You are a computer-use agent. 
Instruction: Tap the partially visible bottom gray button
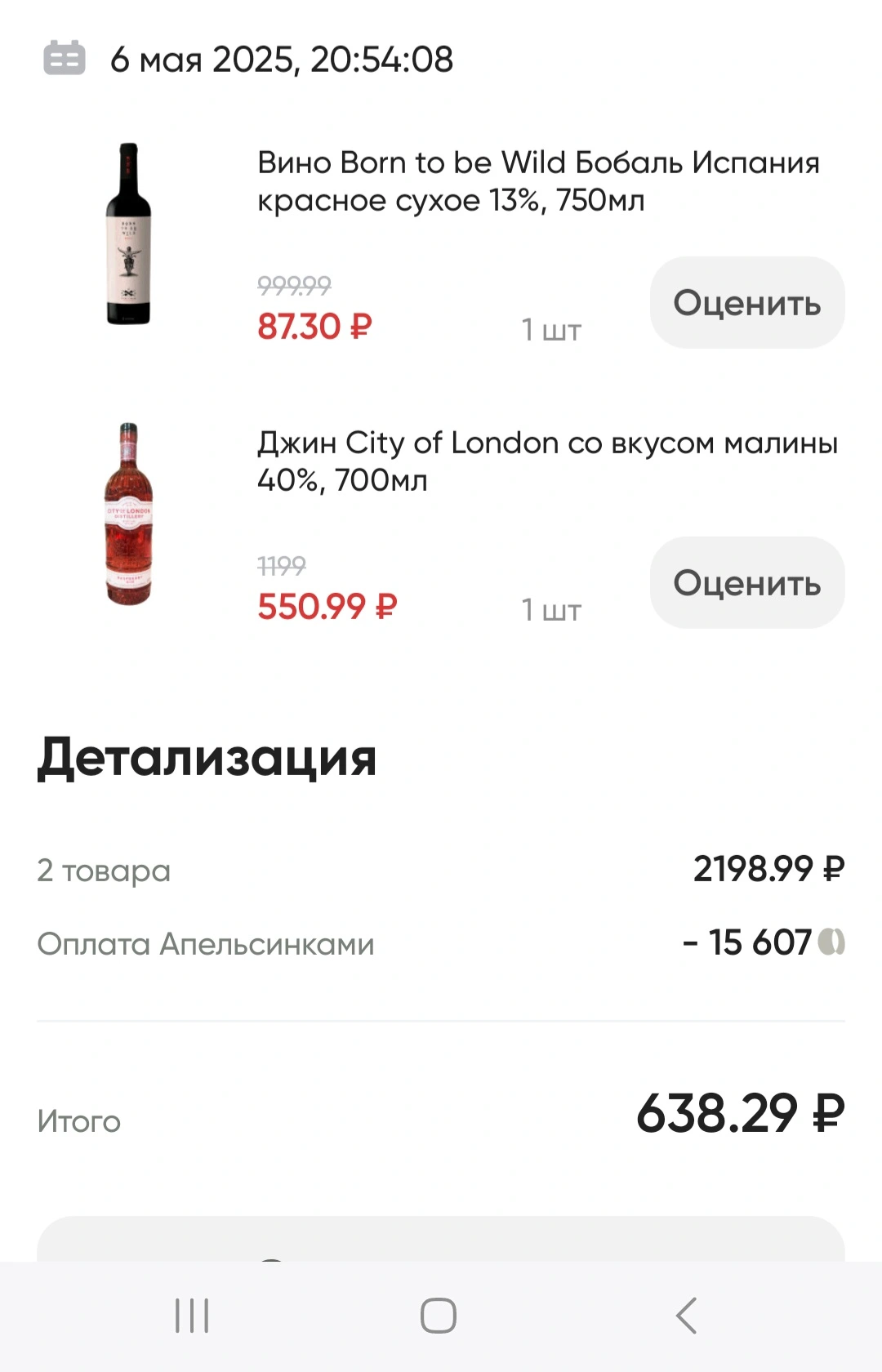click(x=441, y=1239)
